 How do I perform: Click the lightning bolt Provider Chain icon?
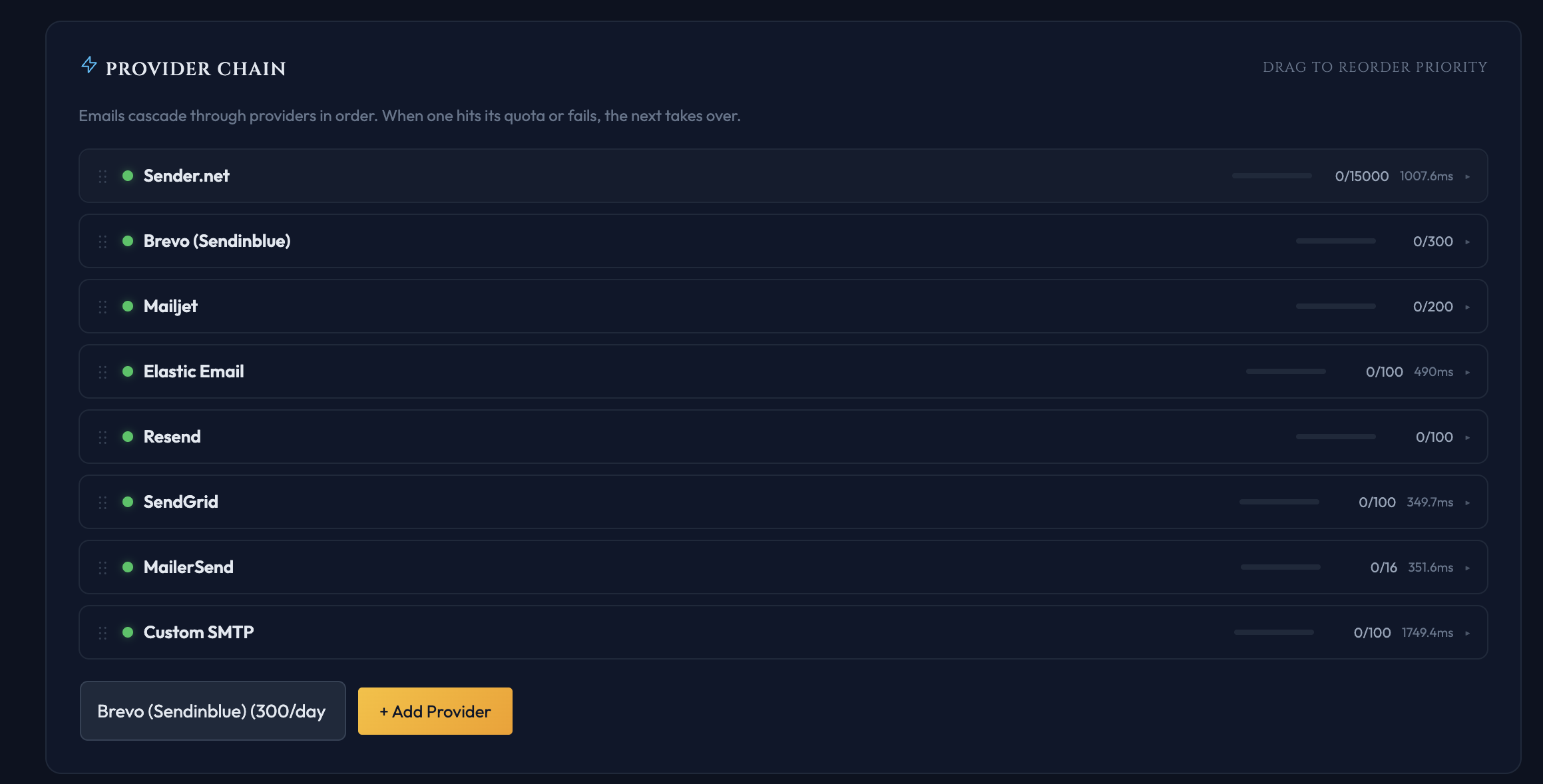pos(89,65)
